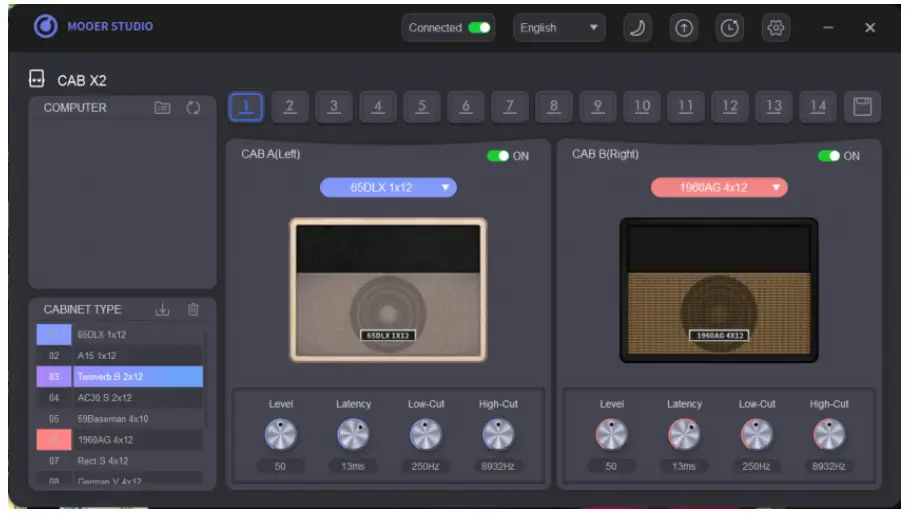Turn off CAB A(Left) ON switch
Image resolution: width=909 pixels, height=517 pixels.
(498, 156)
